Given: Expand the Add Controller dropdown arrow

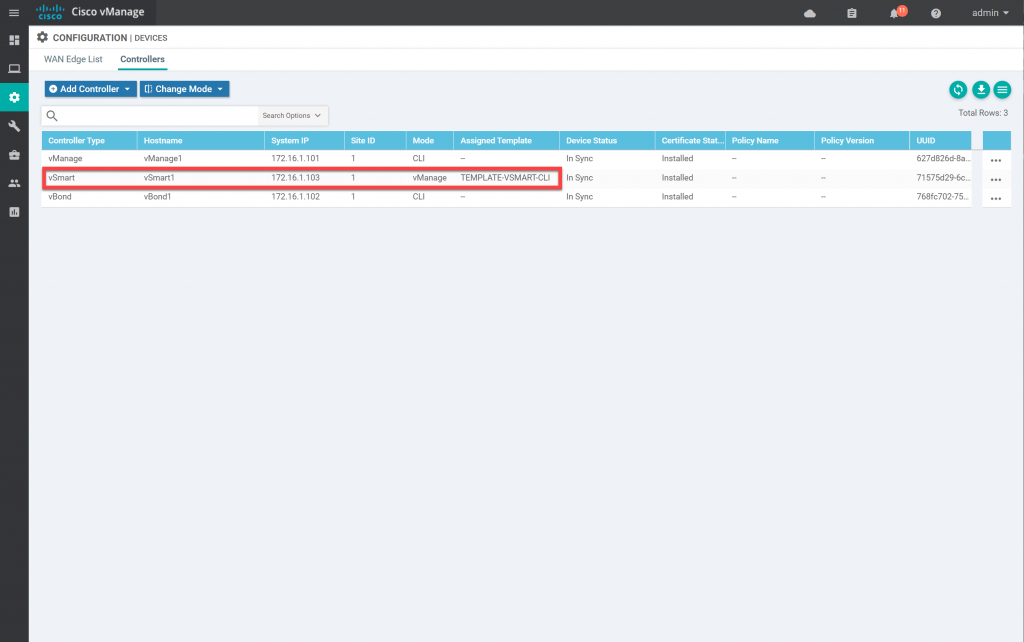Looking at the screenshot, I should [x=126, y=89].
